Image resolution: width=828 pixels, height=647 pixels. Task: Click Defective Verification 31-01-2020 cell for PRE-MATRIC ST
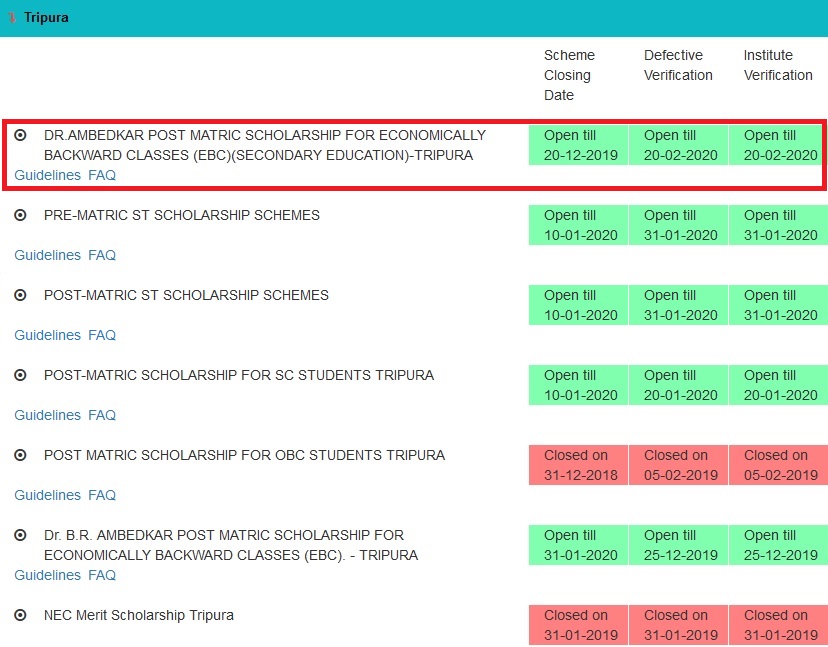pyautogui.click(x=679, y=225)
